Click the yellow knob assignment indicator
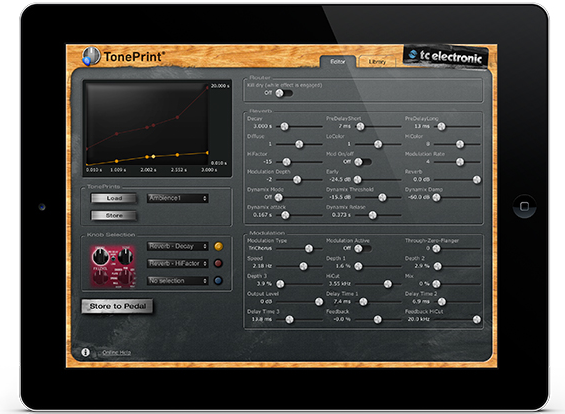Screen dimensions: 565x414 click(x=218, y=246)
